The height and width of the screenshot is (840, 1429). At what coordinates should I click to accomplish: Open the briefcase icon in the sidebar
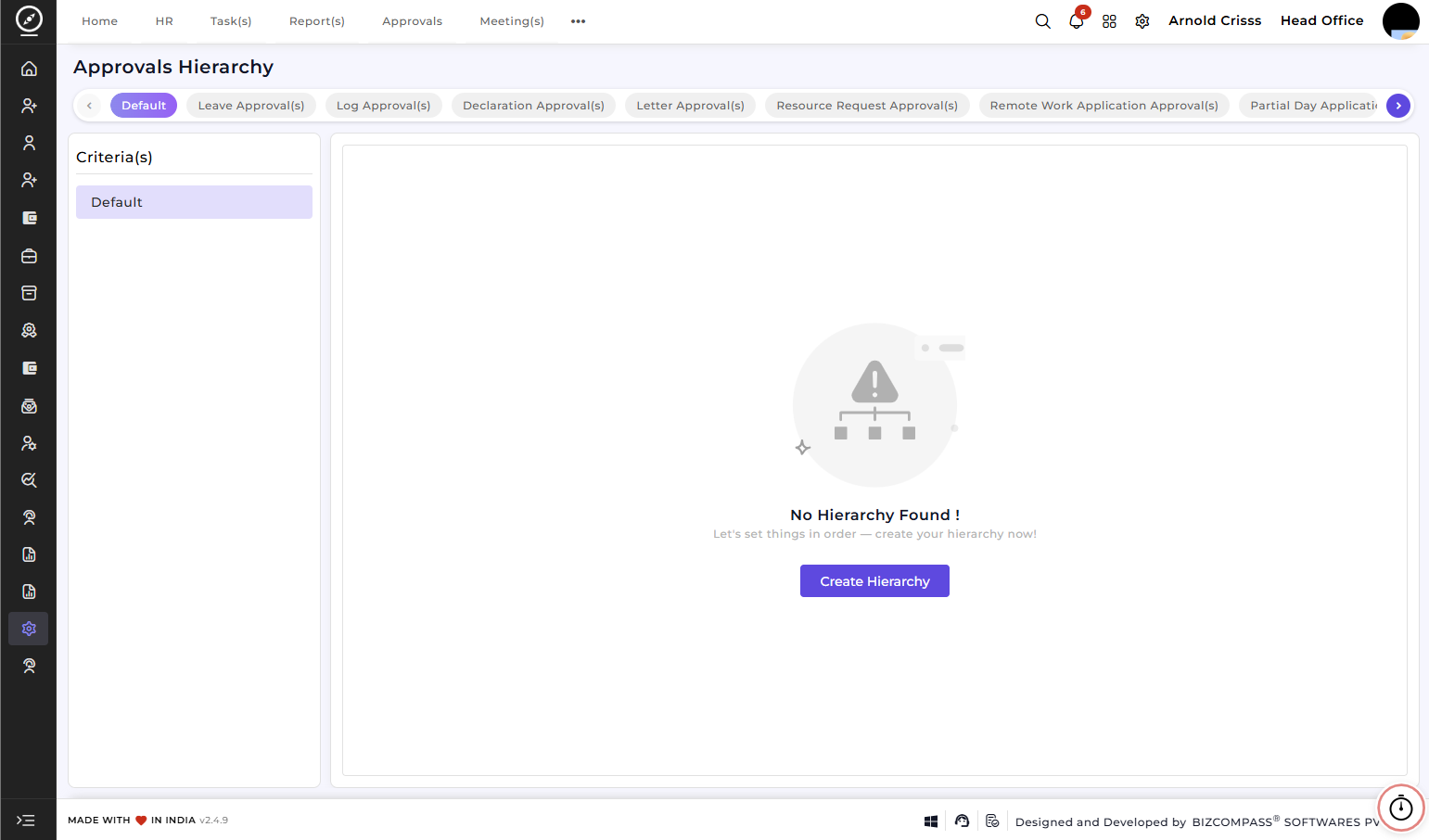coord(29,256)
